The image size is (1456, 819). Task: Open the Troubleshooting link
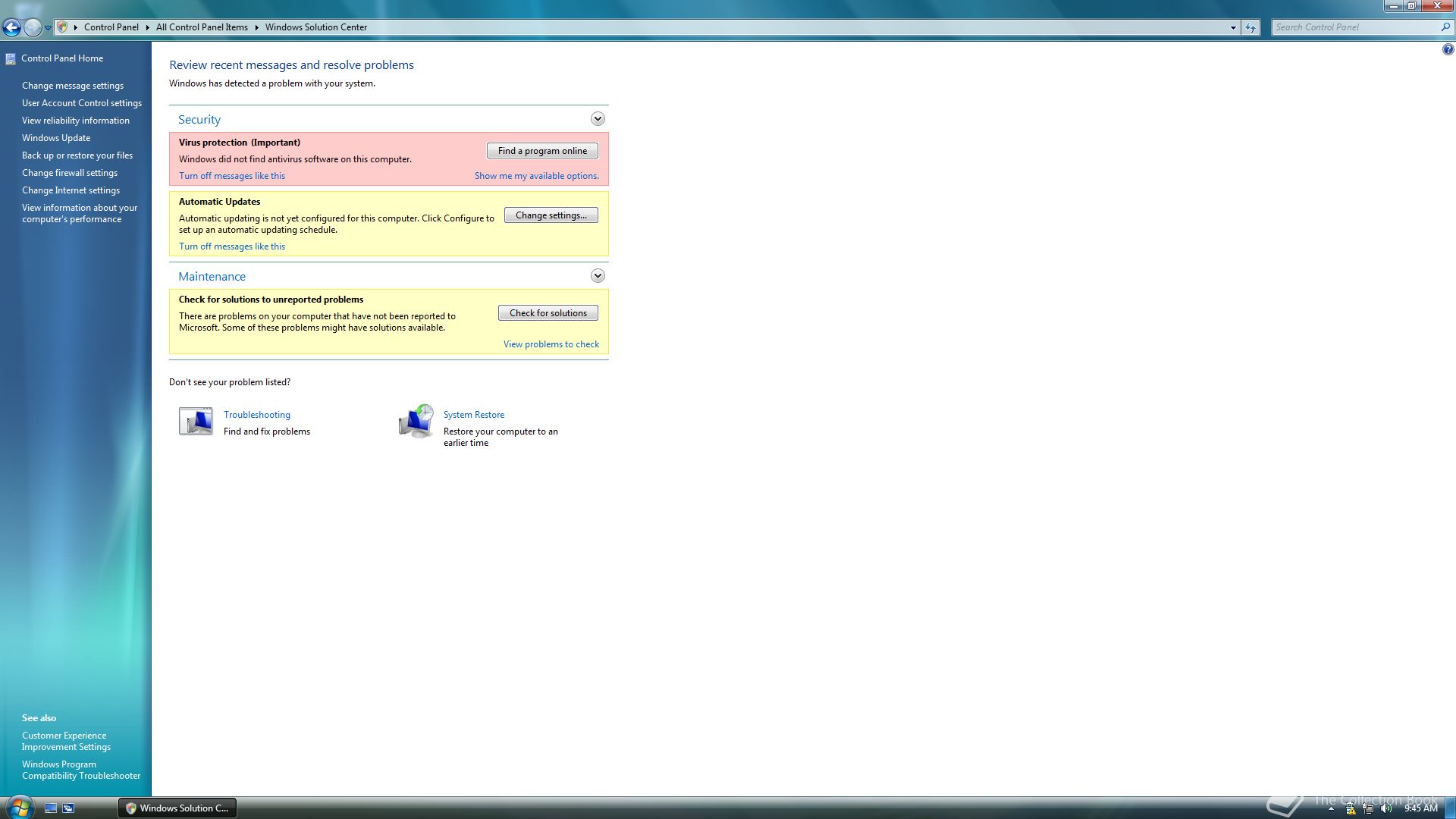coord(257,415)
